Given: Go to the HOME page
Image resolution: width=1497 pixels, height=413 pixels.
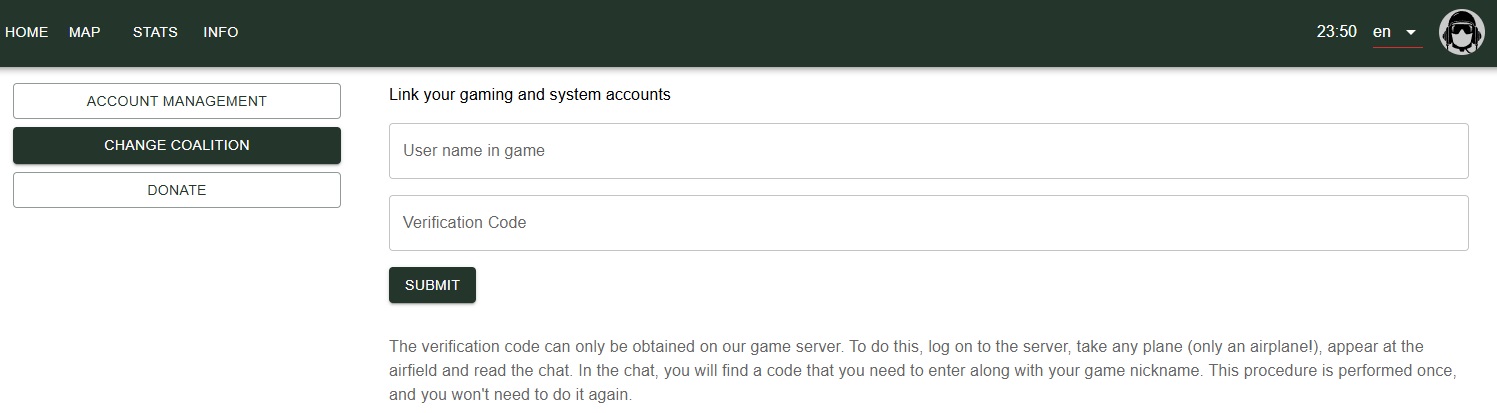Looking at the screenshot, I should (26, 32).
